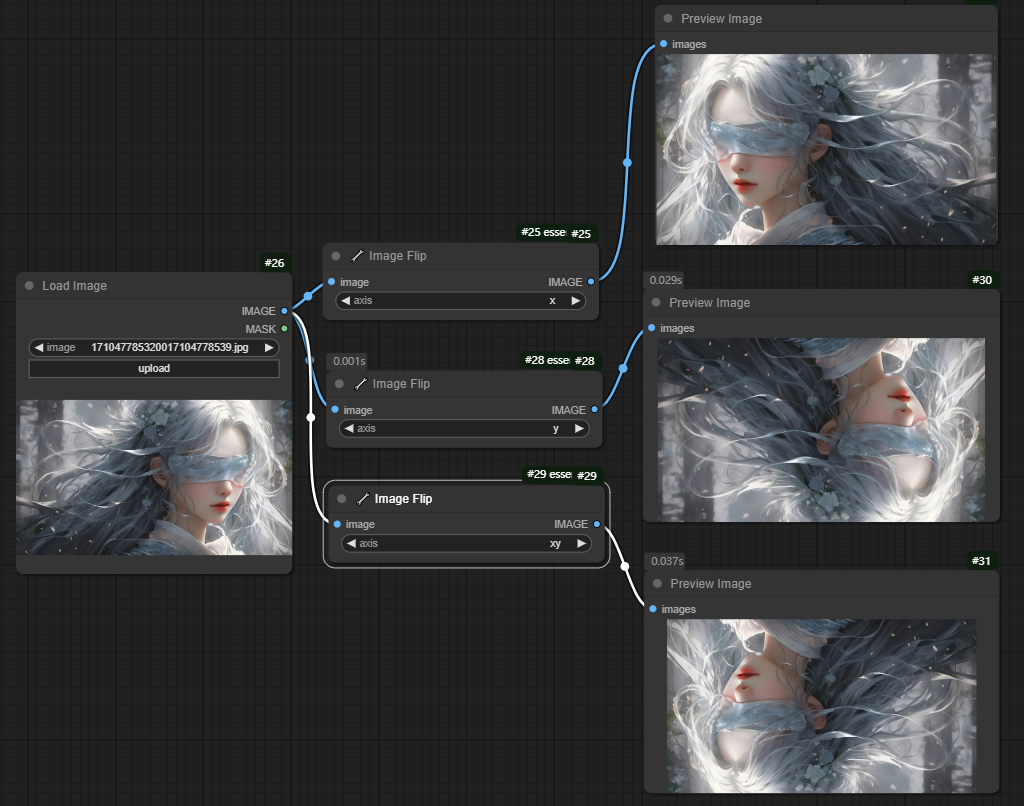Viewport: 1024px width, 806px height.
Task: Select the previous image file with the left arrow
Action: tap(39, 348)
